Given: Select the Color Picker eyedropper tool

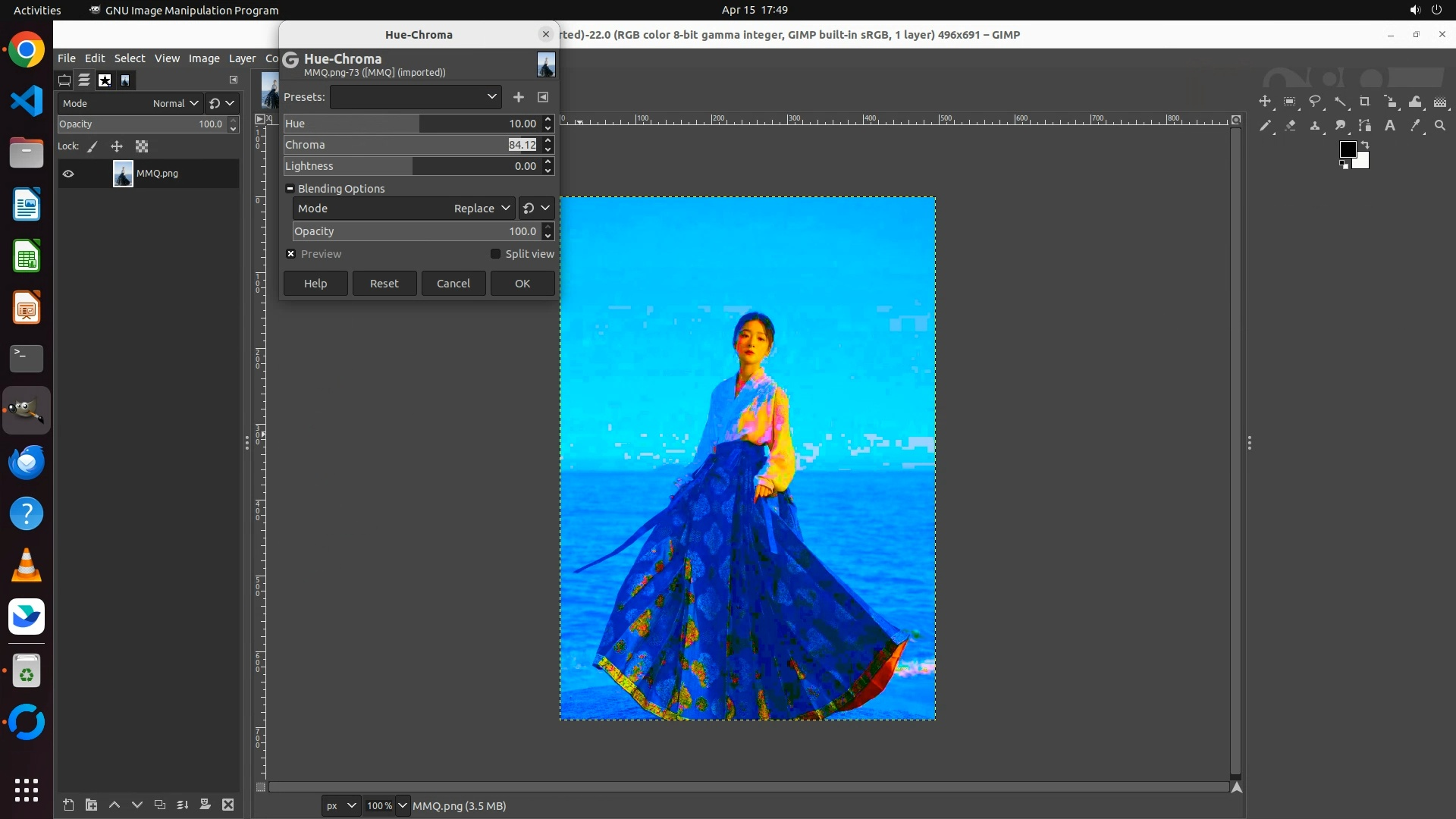Looking at the screenshot, I should click(1415, 126).
